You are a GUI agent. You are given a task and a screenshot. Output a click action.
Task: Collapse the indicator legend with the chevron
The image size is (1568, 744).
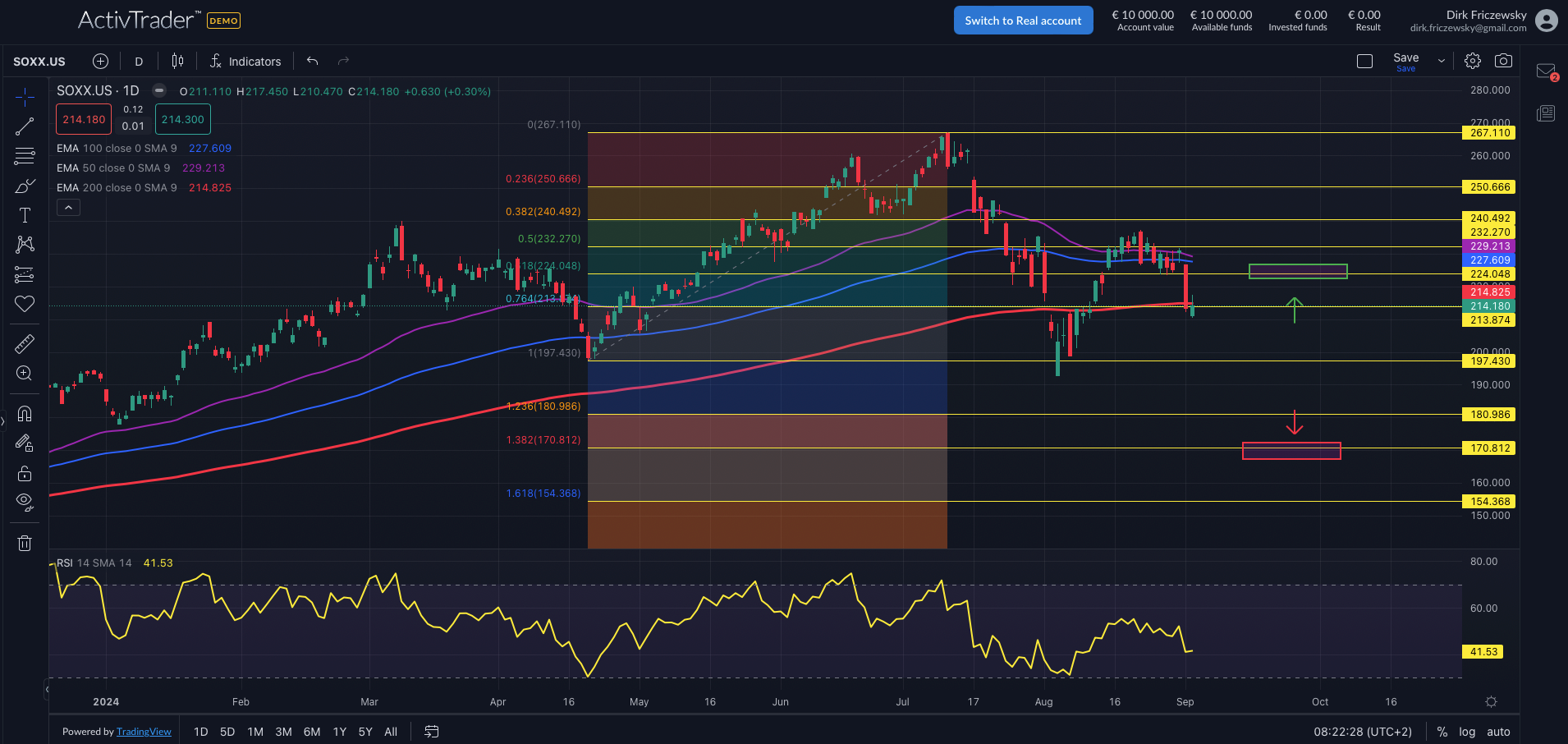pyautogui.click(x=68, y=207)
